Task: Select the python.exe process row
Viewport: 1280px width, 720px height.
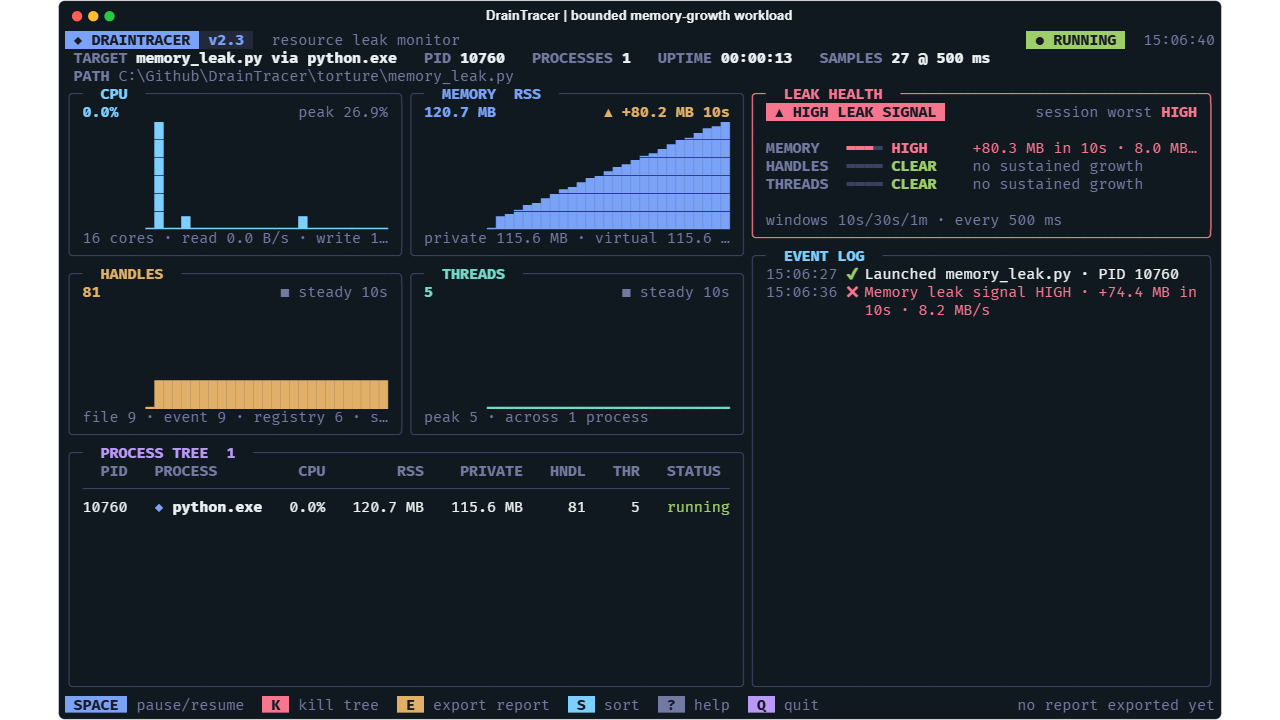Action: coord(406,507)
